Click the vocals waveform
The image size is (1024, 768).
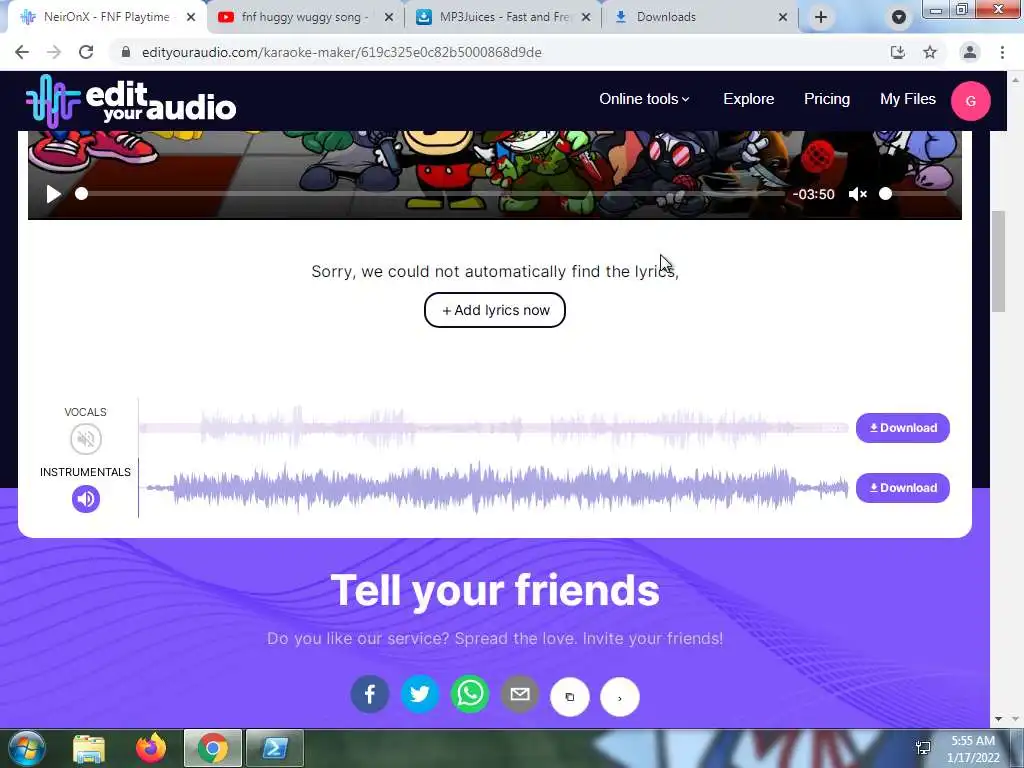[x=493, y=428]
